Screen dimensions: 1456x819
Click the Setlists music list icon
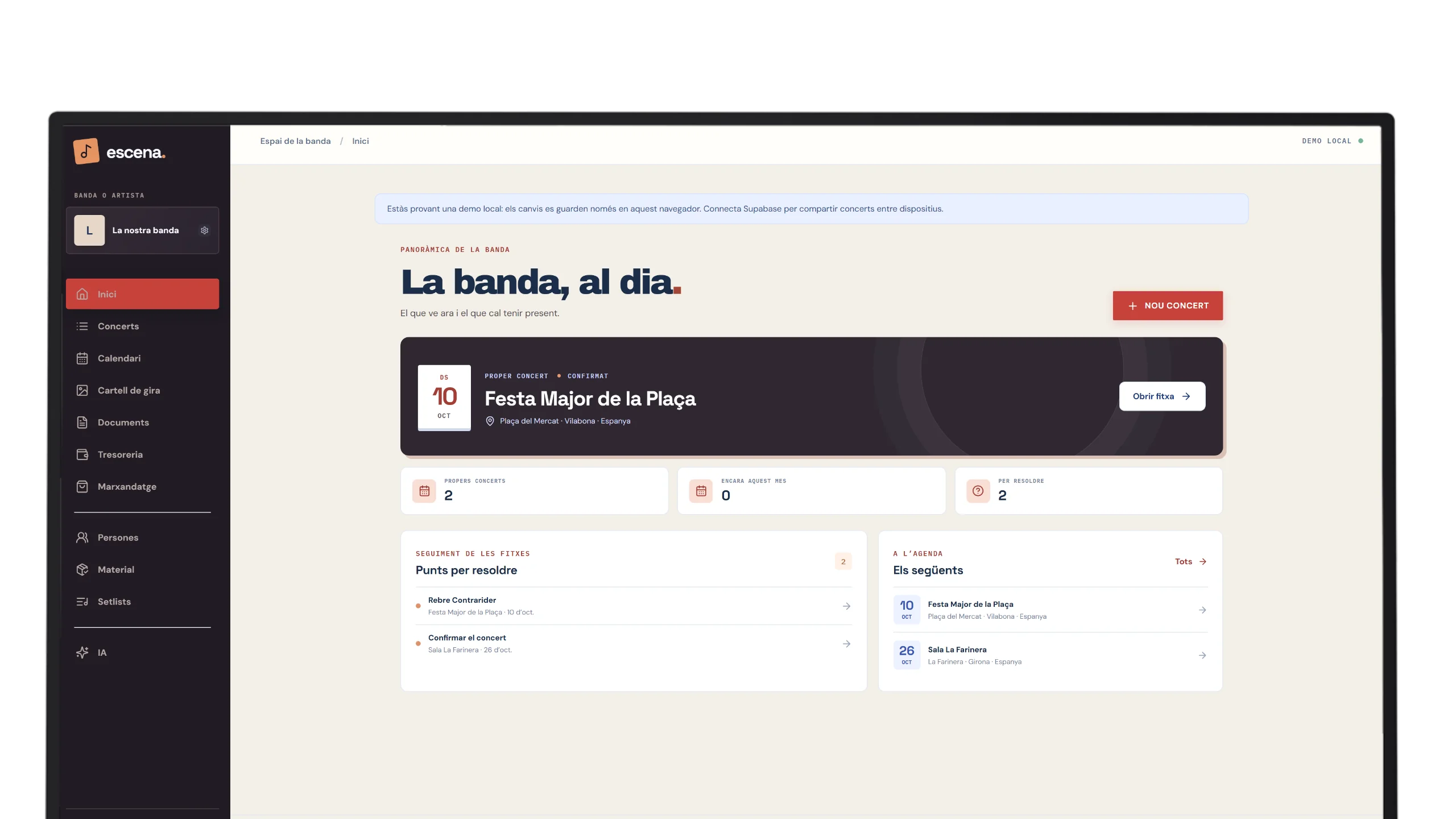(x=82, y=601)
